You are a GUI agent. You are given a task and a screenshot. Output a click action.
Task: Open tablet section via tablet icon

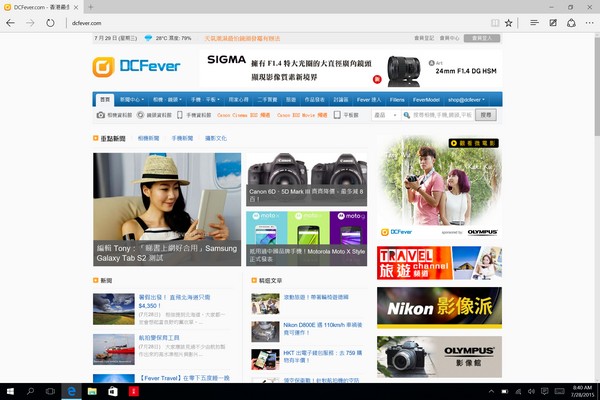coord(337,115)
